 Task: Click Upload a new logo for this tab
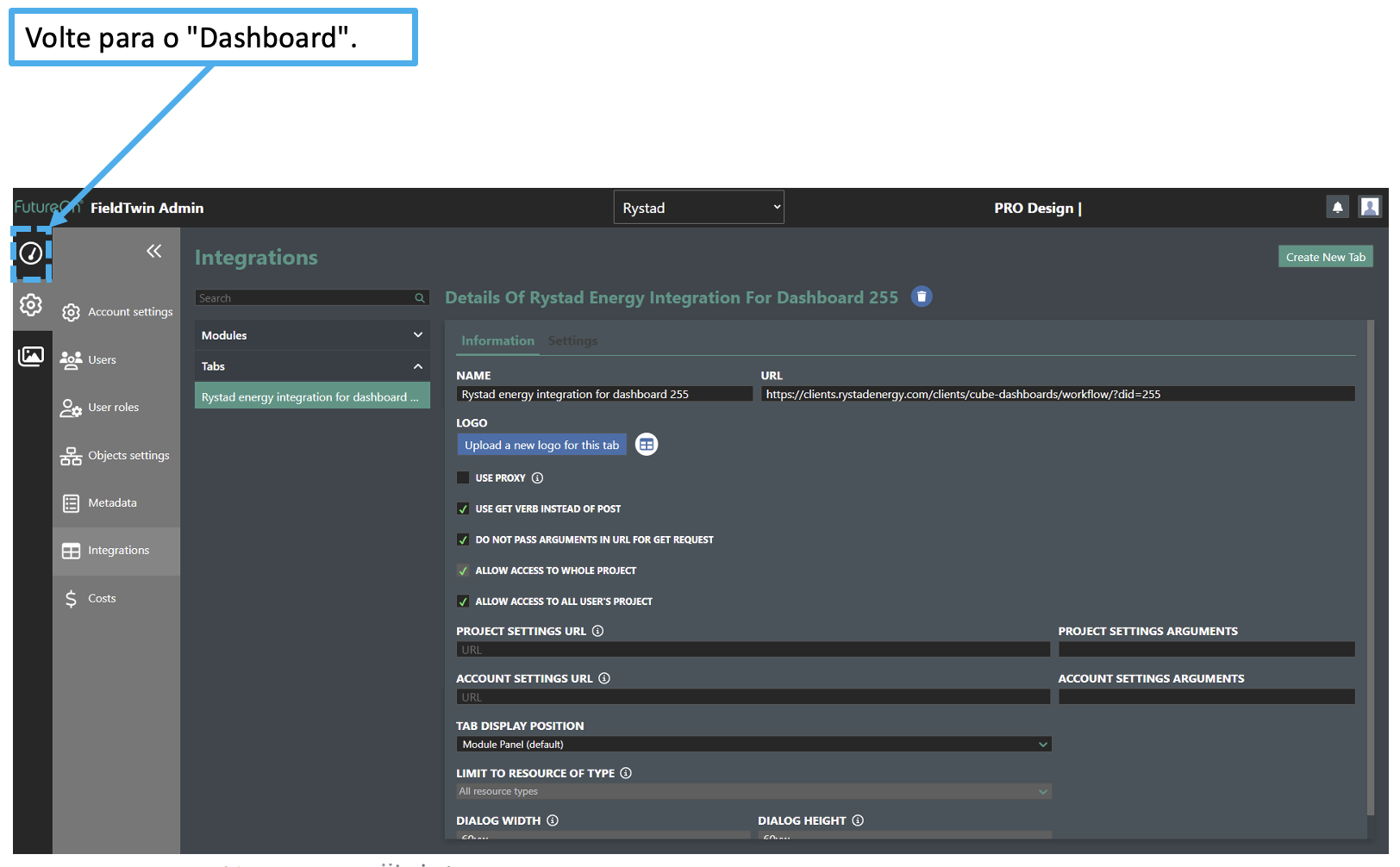541,445
